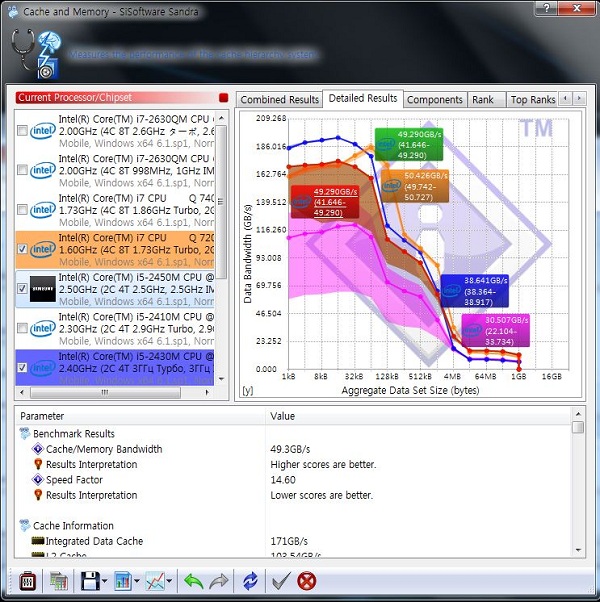Click the blue 38.641GB/s chart label

pyautogui.click(x=475, y=291)
